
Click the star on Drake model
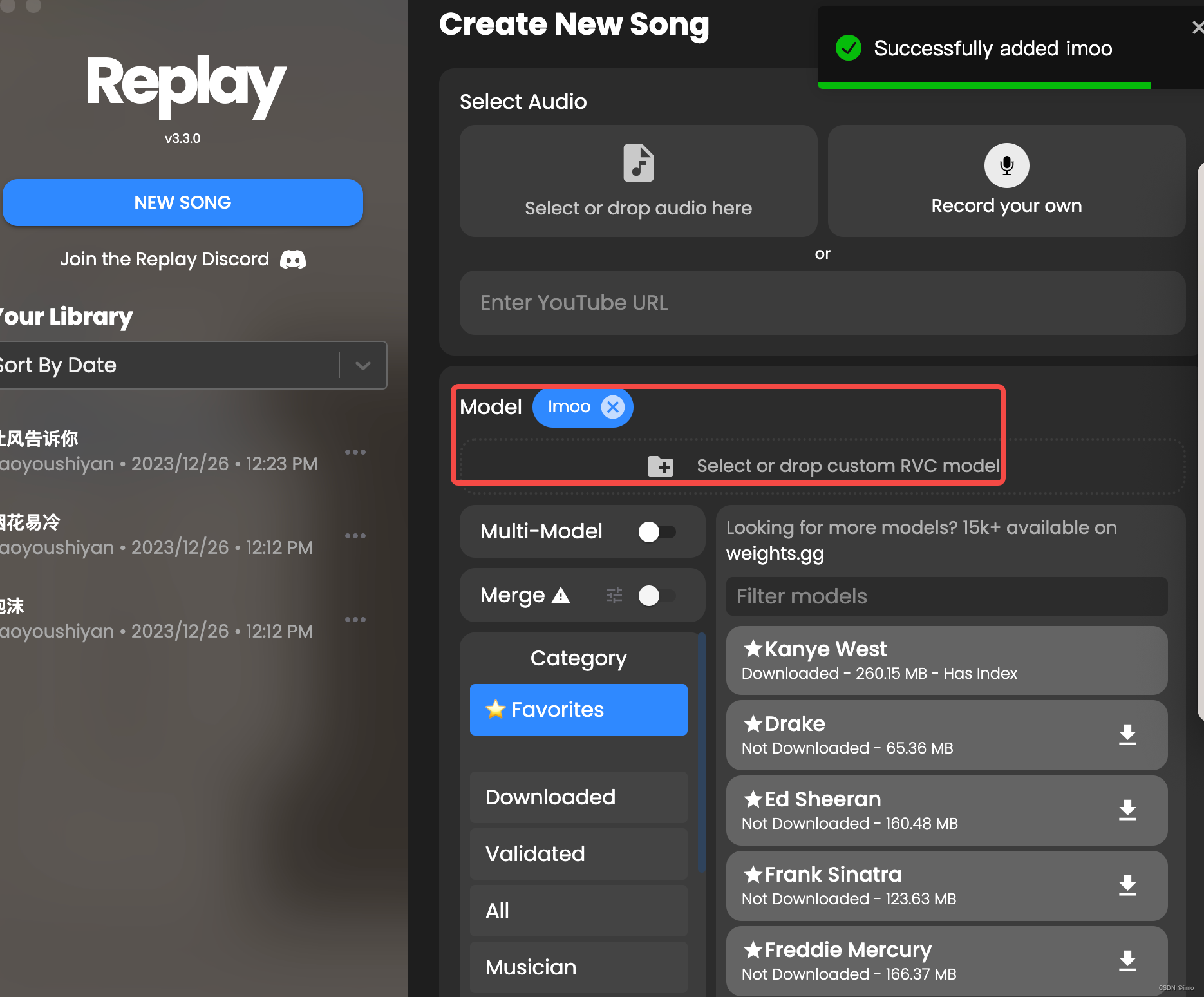753,723
